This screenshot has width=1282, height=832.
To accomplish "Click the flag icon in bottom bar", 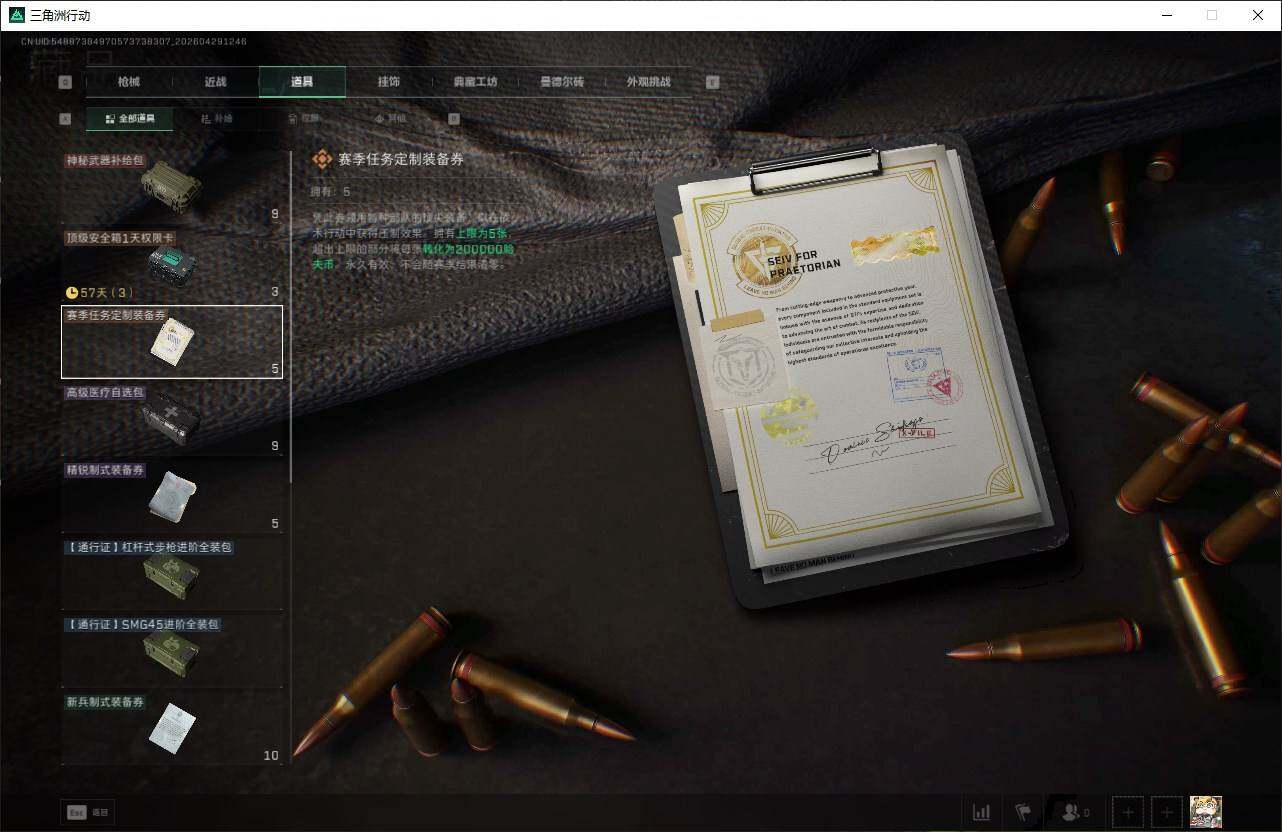I will click(1023, 812).
